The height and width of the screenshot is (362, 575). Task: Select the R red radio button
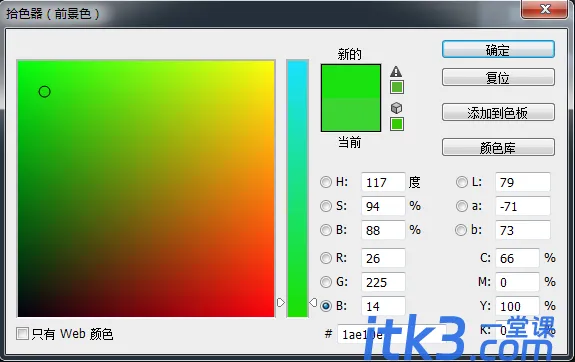pos(326,258)
